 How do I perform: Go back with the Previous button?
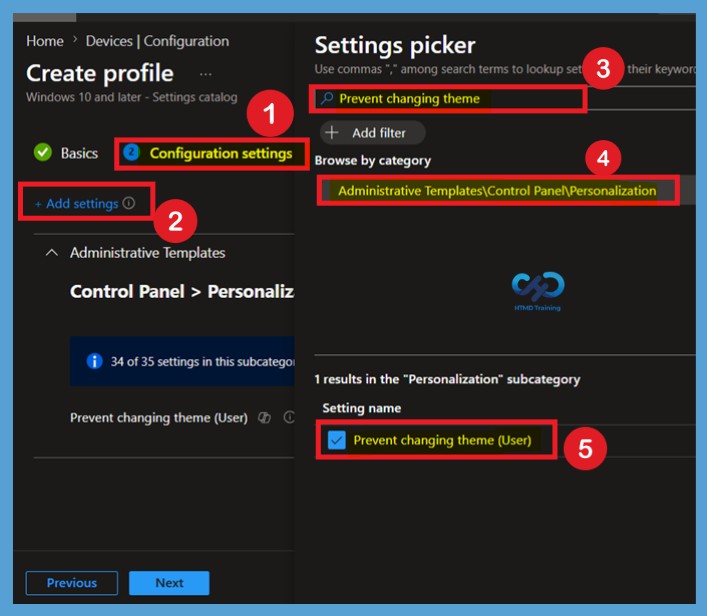coord(72,583)
